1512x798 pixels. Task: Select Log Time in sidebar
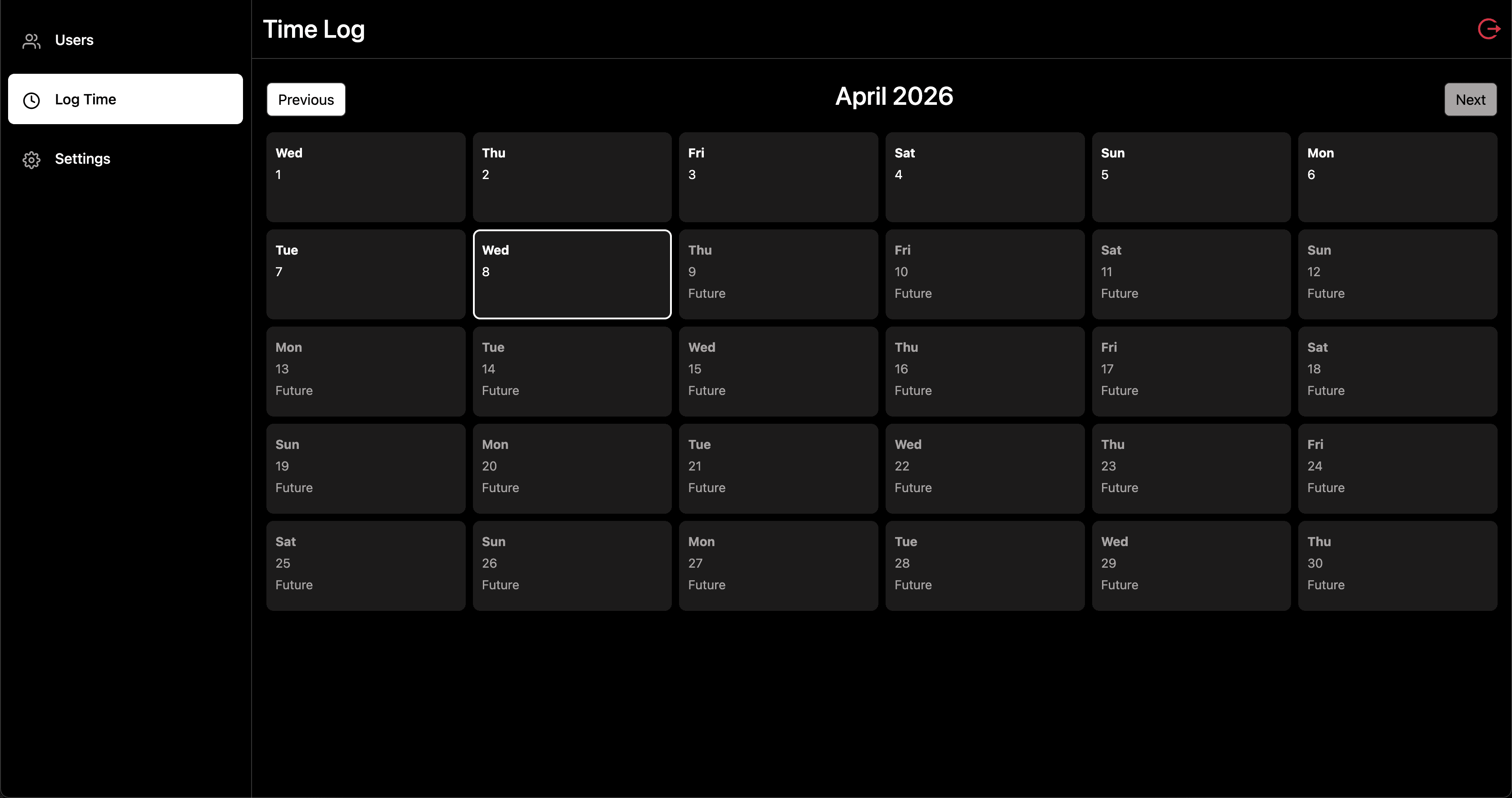tap(126, 99)
